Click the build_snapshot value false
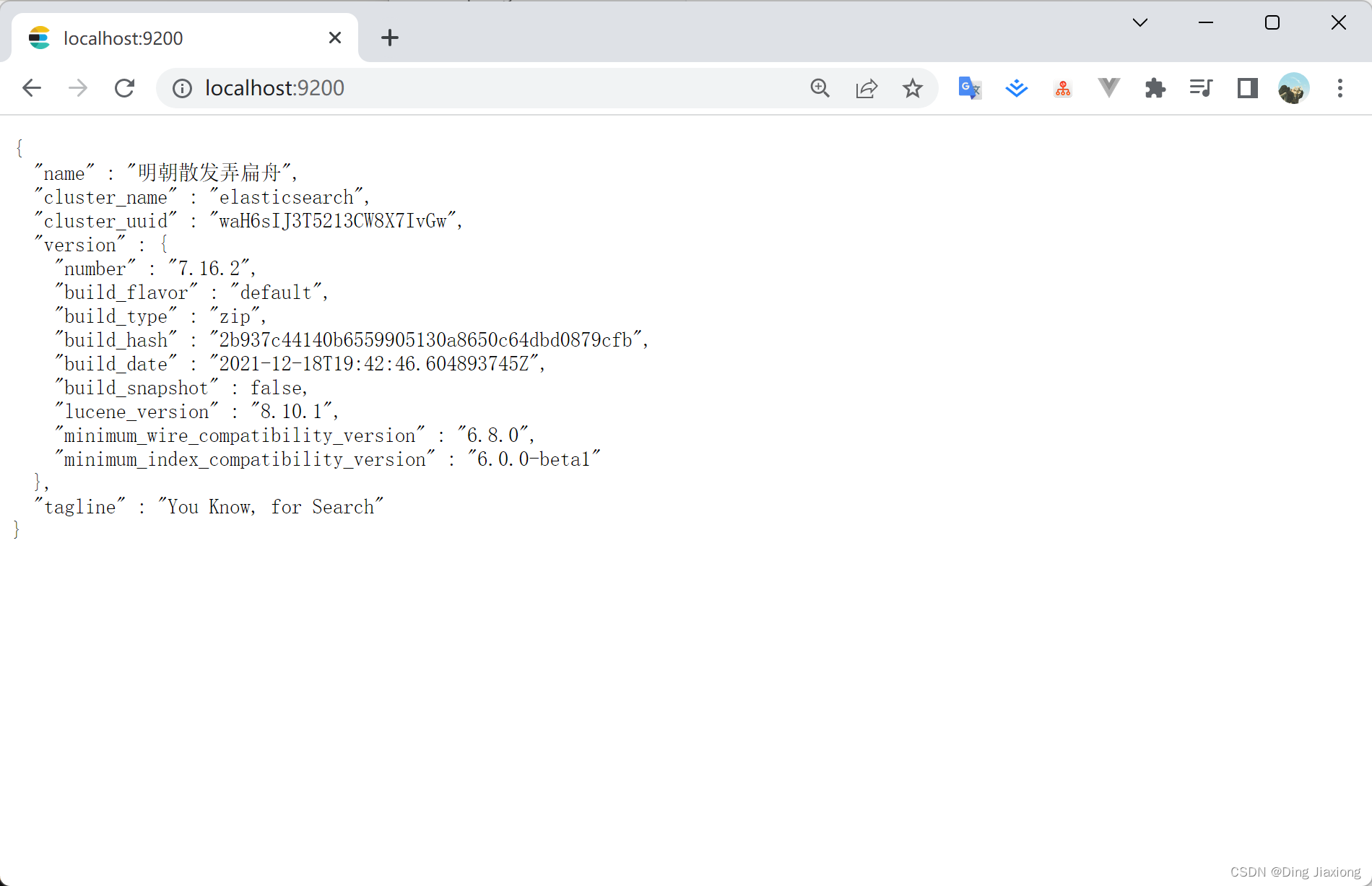The height and width of the screenshot is (886, 1372). (276, 388)
